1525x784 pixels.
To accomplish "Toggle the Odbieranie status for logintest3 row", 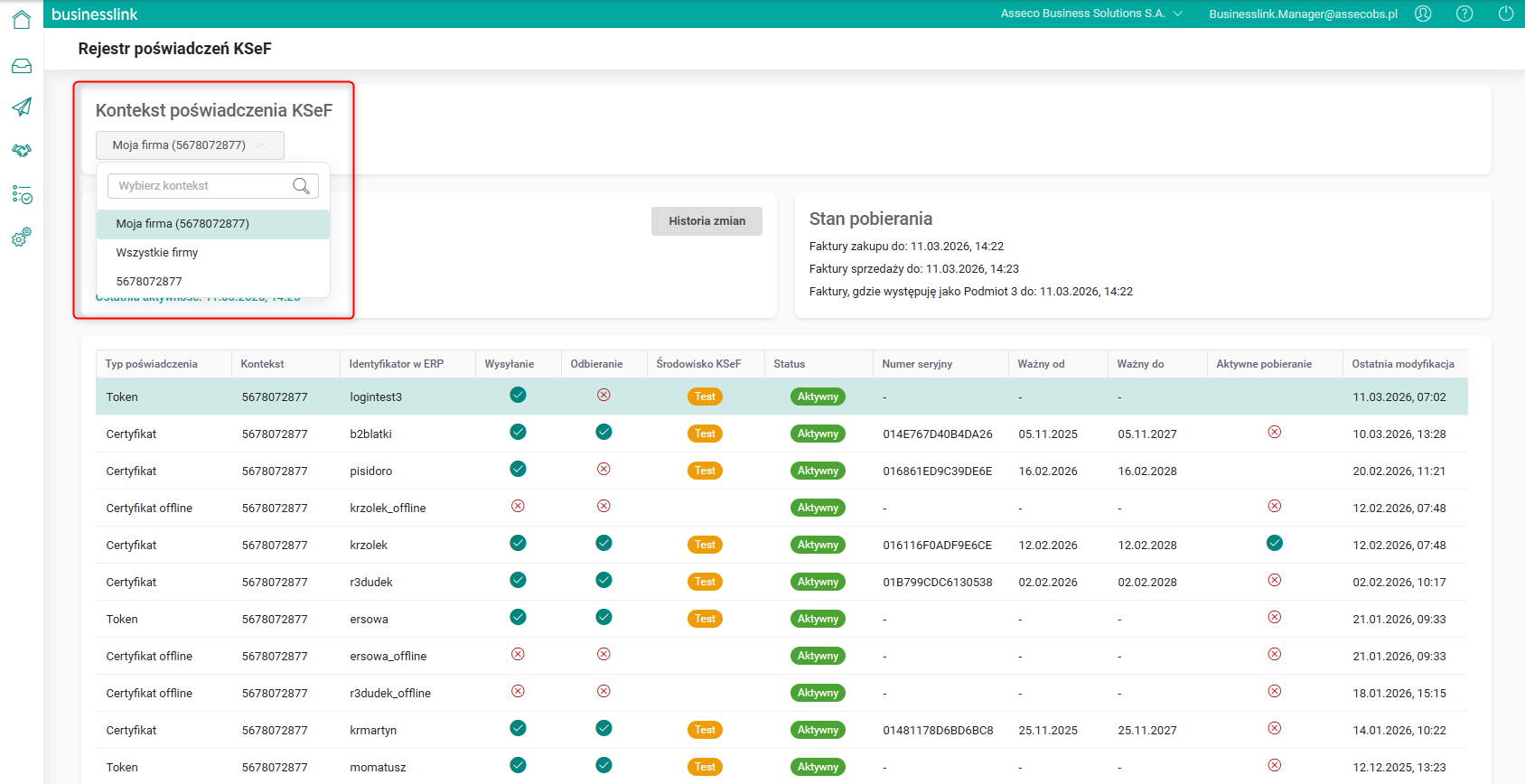I will click(x=603, y=395).
